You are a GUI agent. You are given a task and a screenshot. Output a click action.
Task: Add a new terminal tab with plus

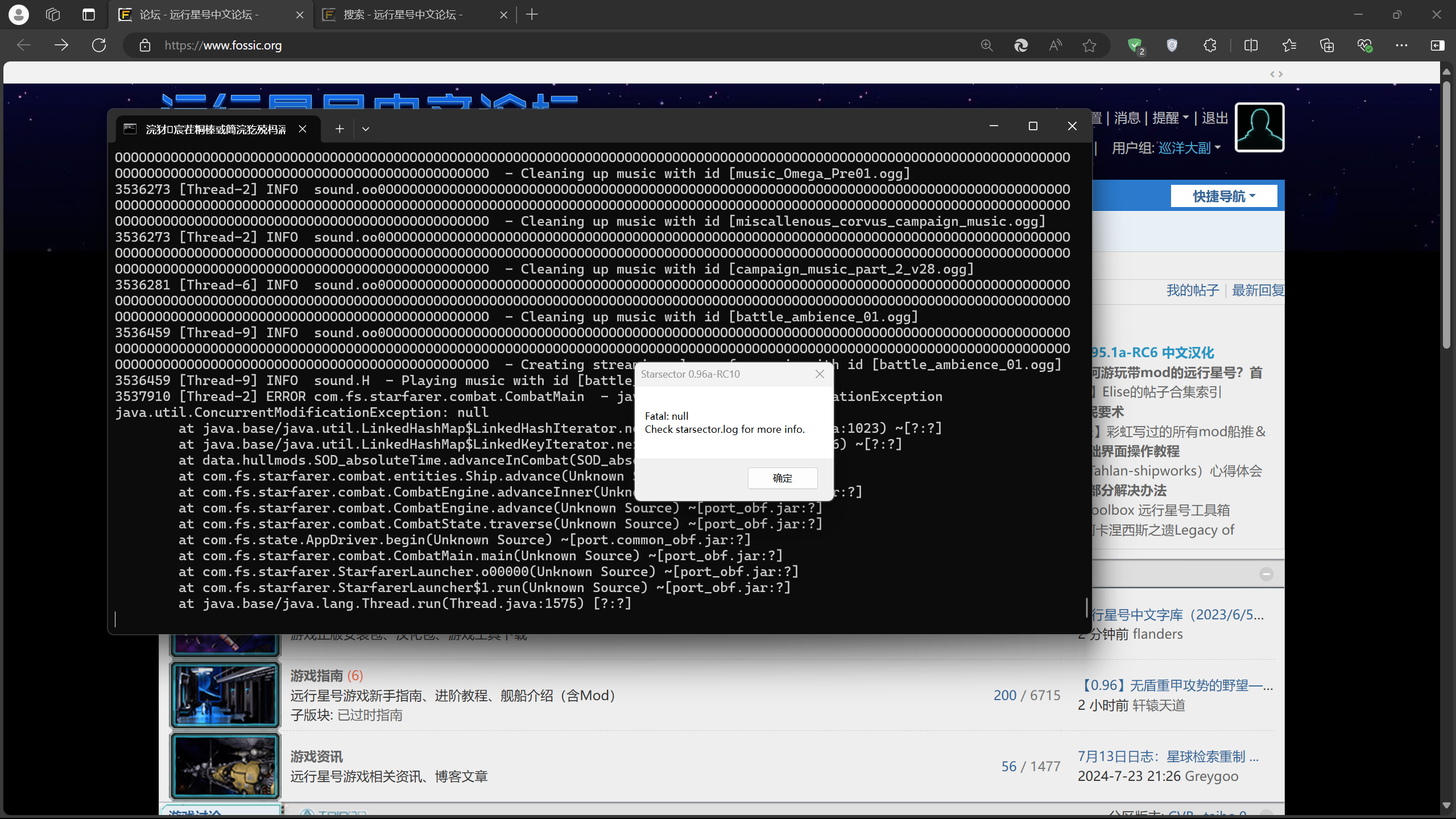click(340, 129)
